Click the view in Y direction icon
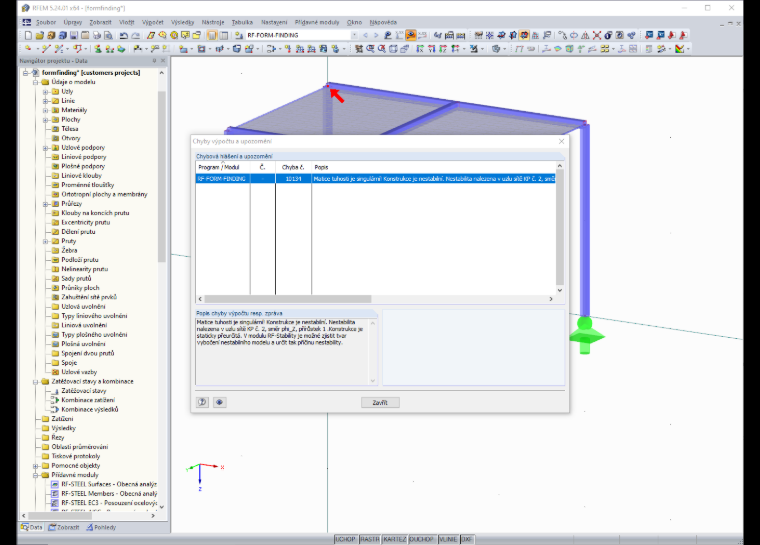Image resolution: width=760 pixels, height=545 pixels. click(431, 48)
